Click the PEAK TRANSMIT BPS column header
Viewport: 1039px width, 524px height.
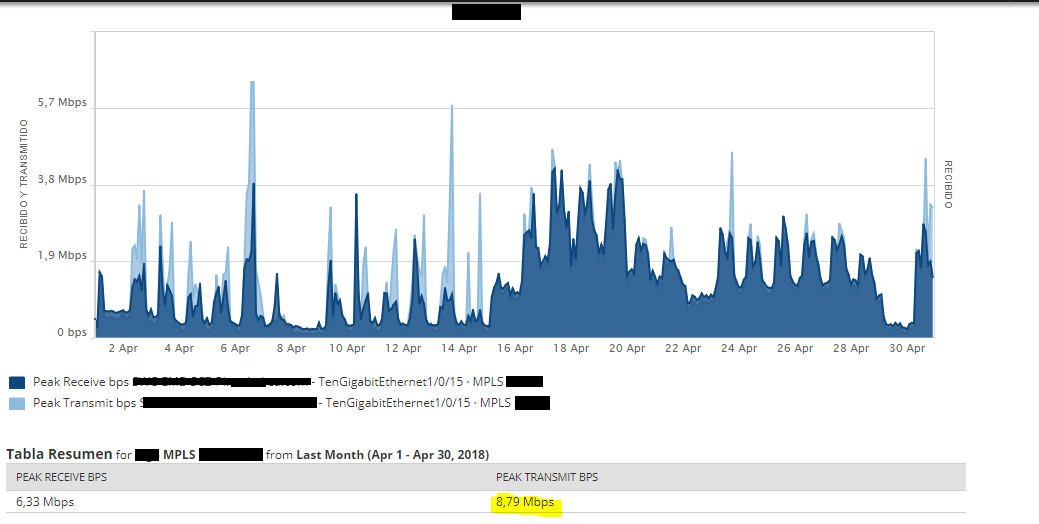(547, 477)
